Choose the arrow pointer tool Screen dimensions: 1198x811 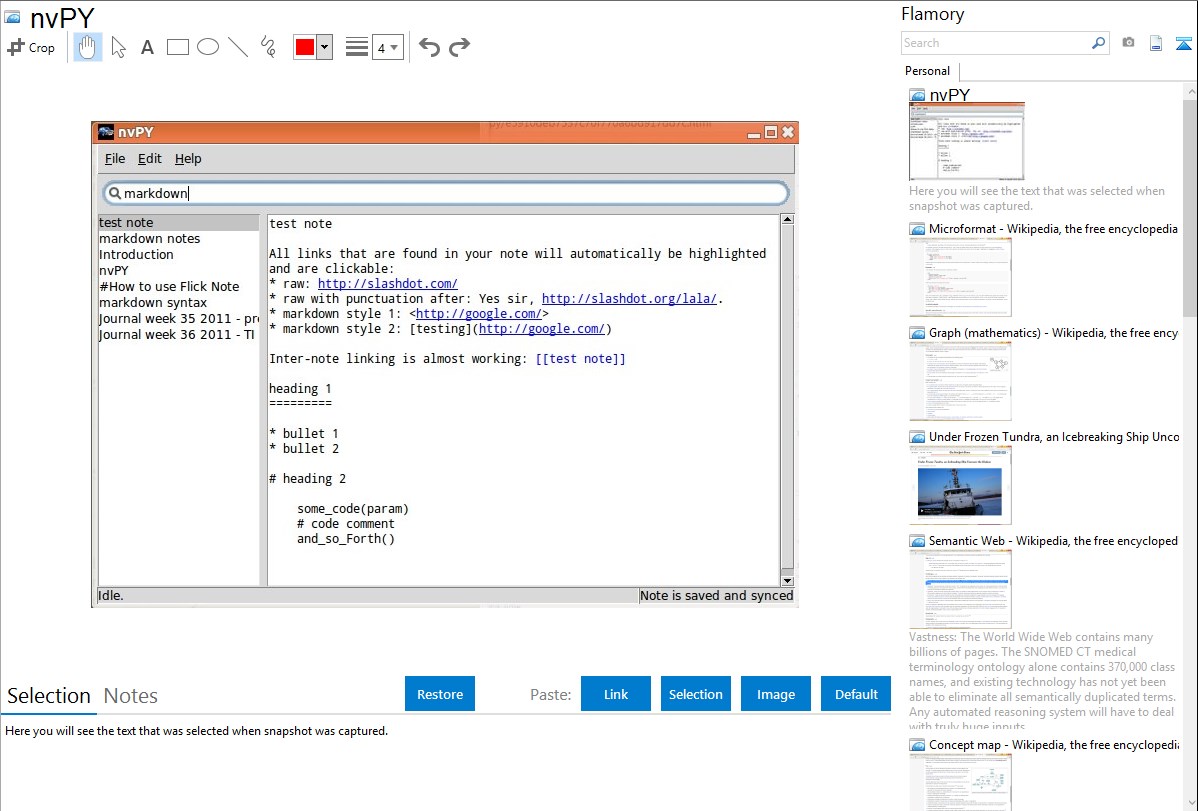pos(118,47)
